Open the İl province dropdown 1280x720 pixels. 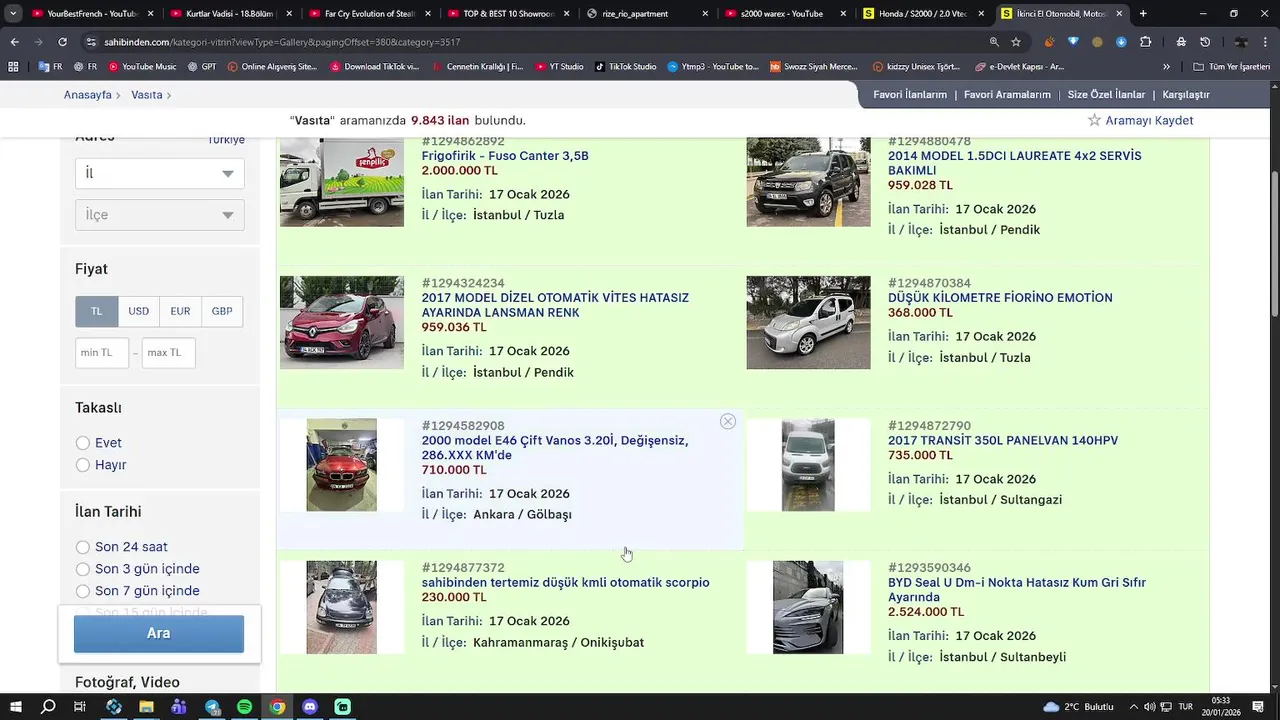tap(160, 173)
